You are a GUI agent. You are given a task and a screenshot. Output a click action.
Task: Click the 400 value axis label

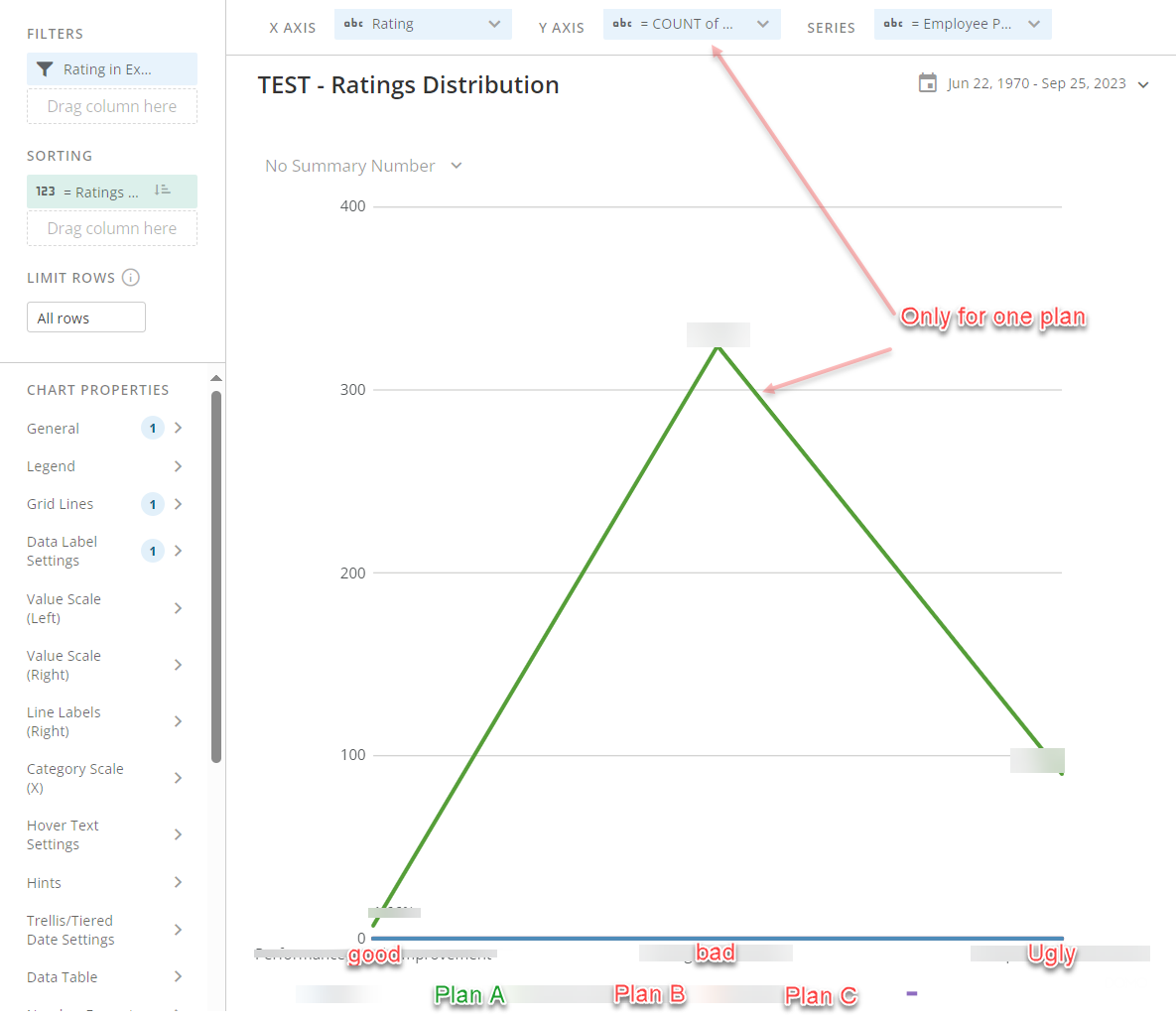(352, 206)
